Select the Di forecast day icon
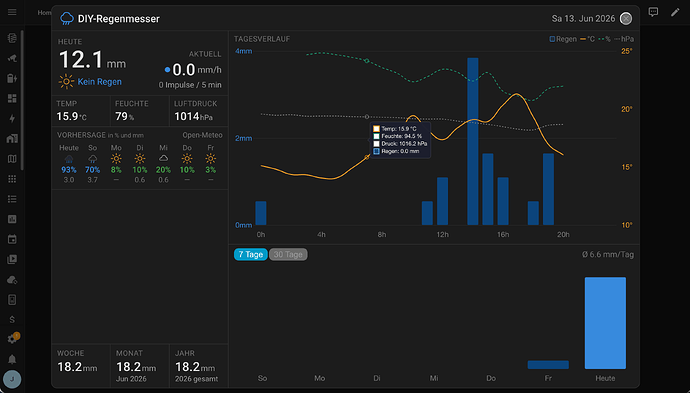The height and width of the screenshot is (393, 690). (x=140, y=158)
